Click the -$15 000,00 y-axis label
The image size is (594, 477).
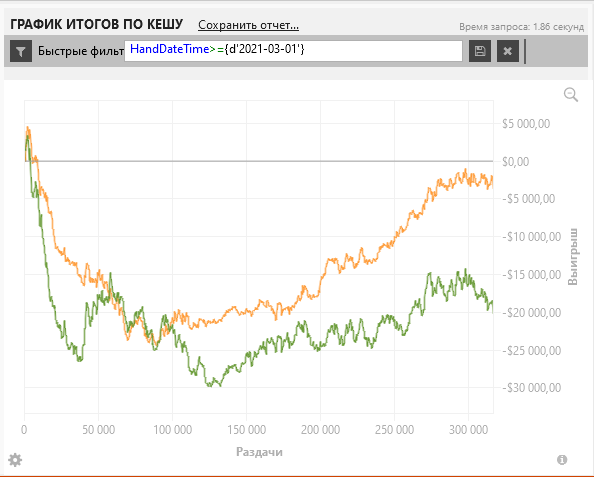pyautogui.click(x=531, y=274)
